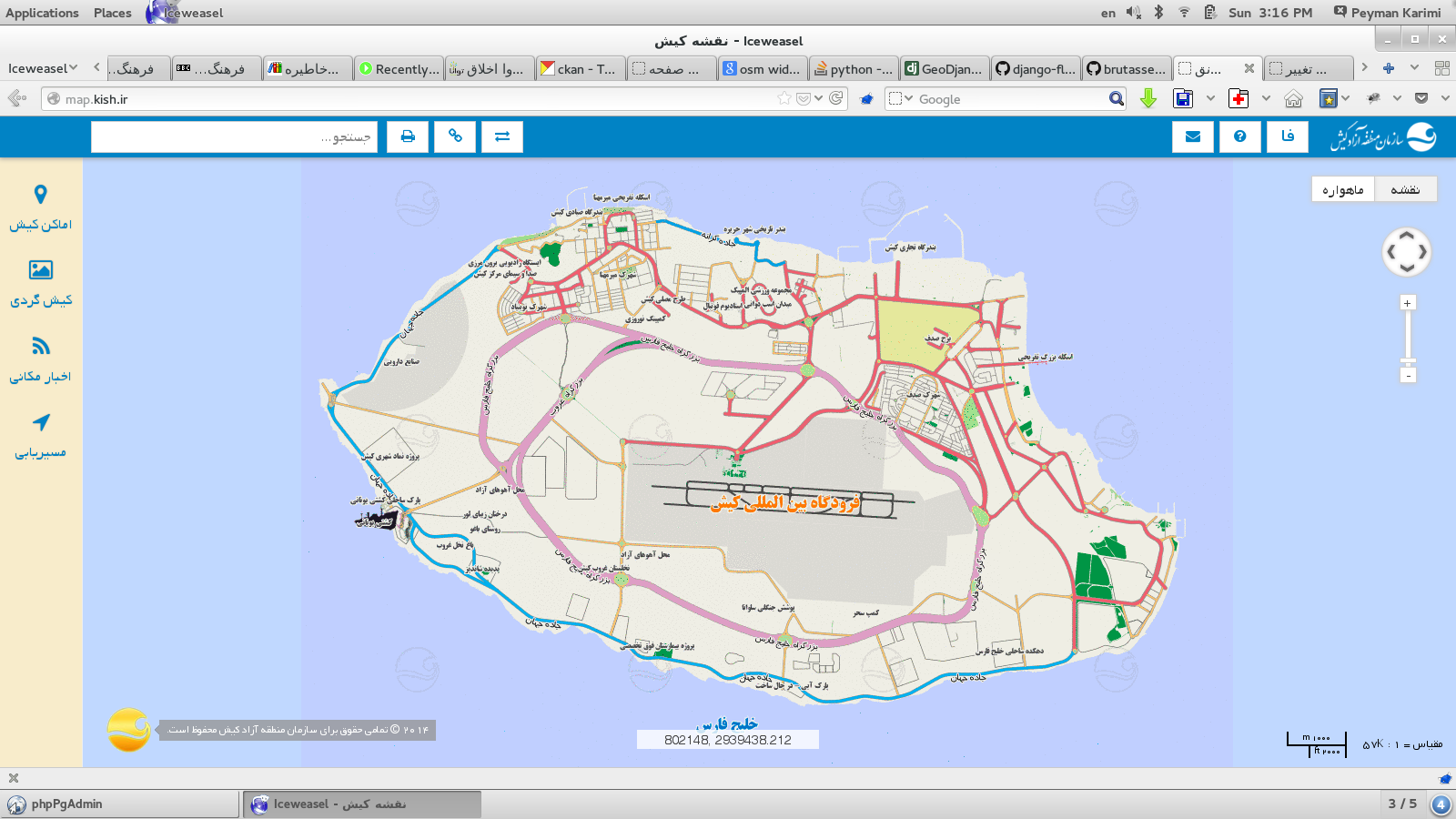Switch to phpPgAdmin in the taskbar
The height and width of the screenshot is (819, 1456).
tap(120, 804)
